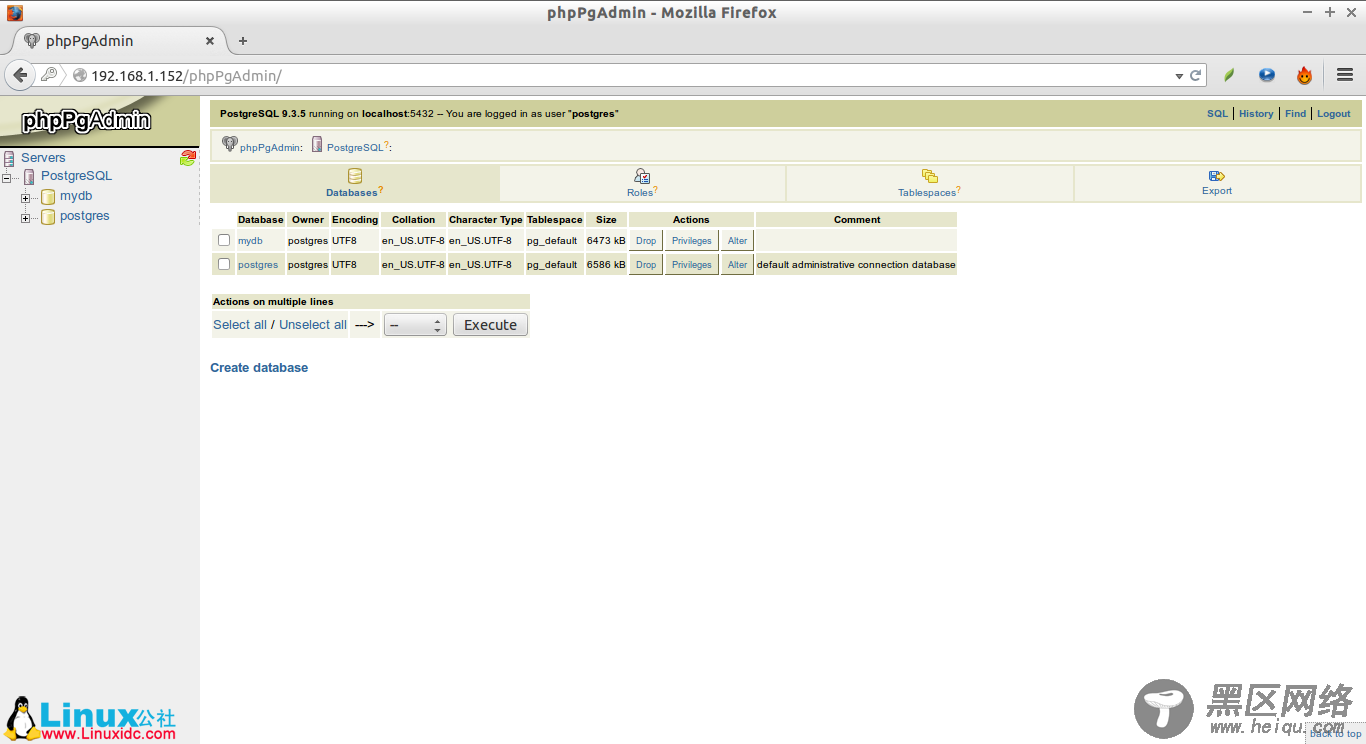Screen dimensions: 1366x744
Task: Click the 6473 kB size cell
Action: click(x=606, y=241)
